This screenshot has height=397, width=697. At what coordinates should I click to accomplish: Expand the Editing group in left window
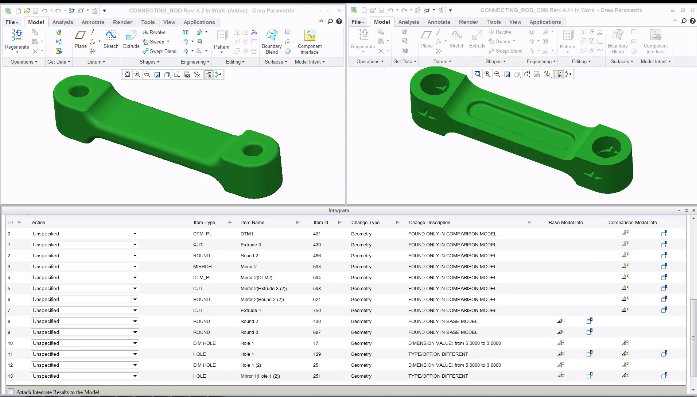[234, 62]
